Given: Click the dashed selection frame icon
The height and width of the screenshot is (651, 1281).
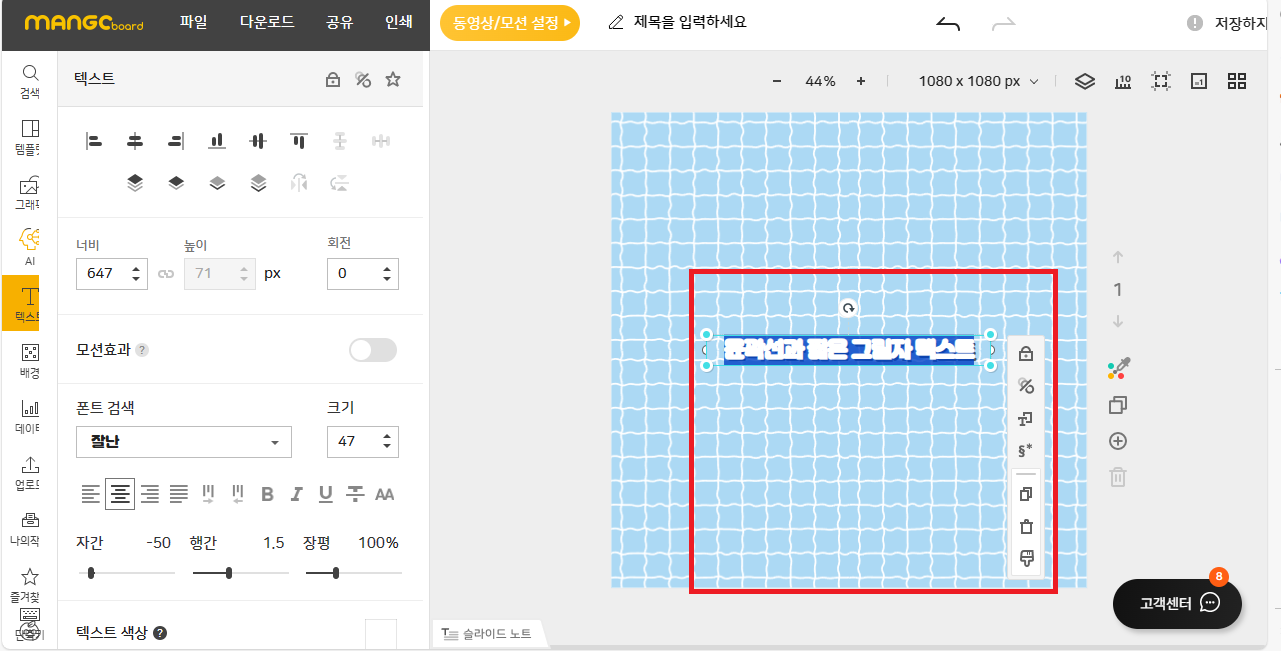Looking at the screenshot, I should click(x=1161, y=81).
